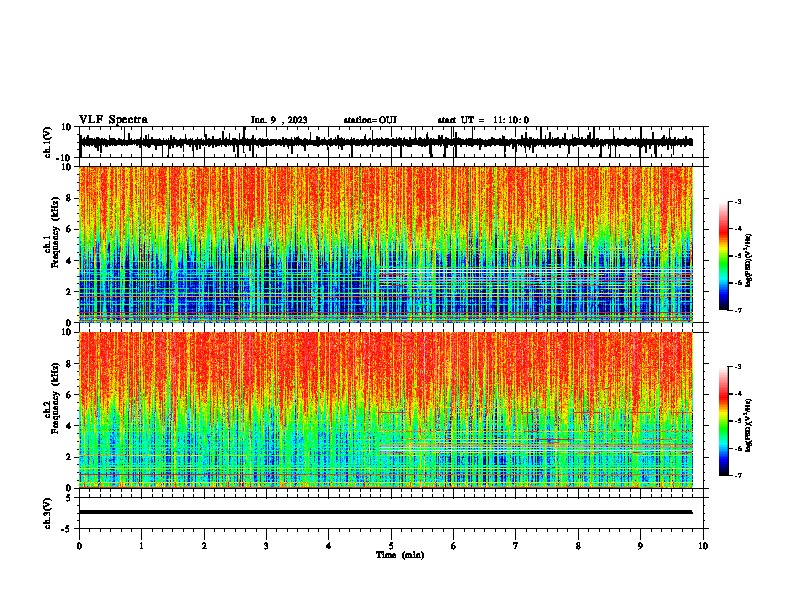Click time axis tick label "1"
Screen dimensions: 792x612
coord(141,546)
